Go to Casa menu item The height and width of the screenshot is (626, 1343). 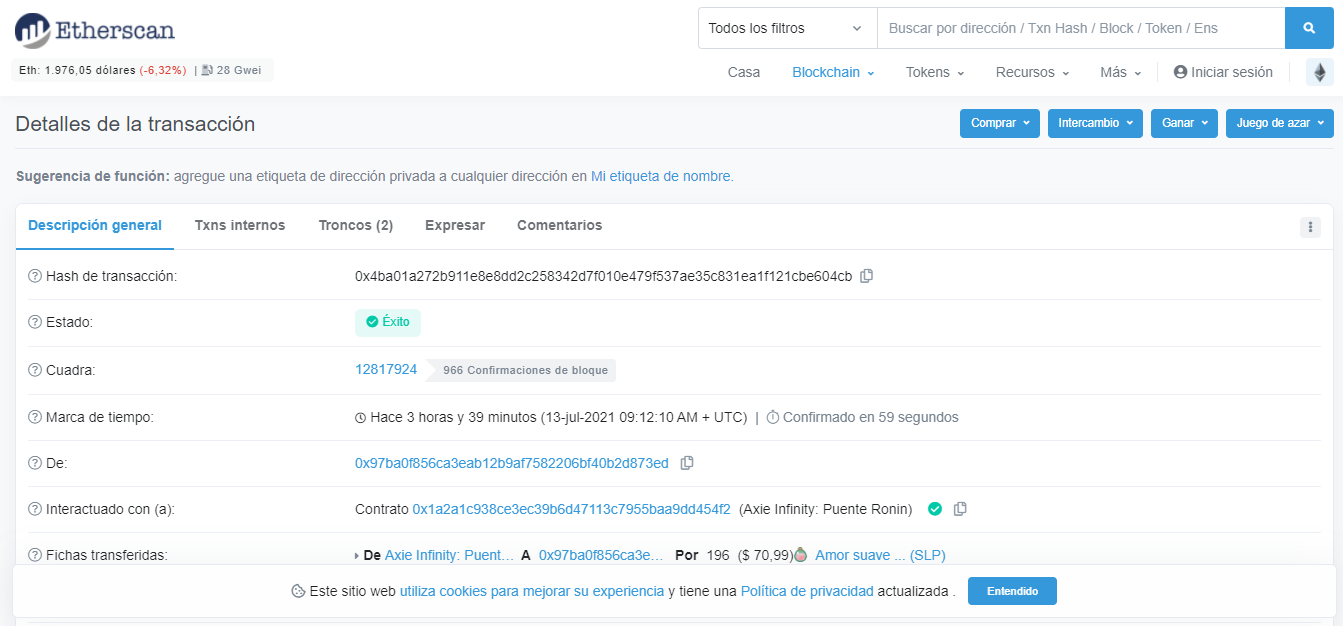coord(744,72)
